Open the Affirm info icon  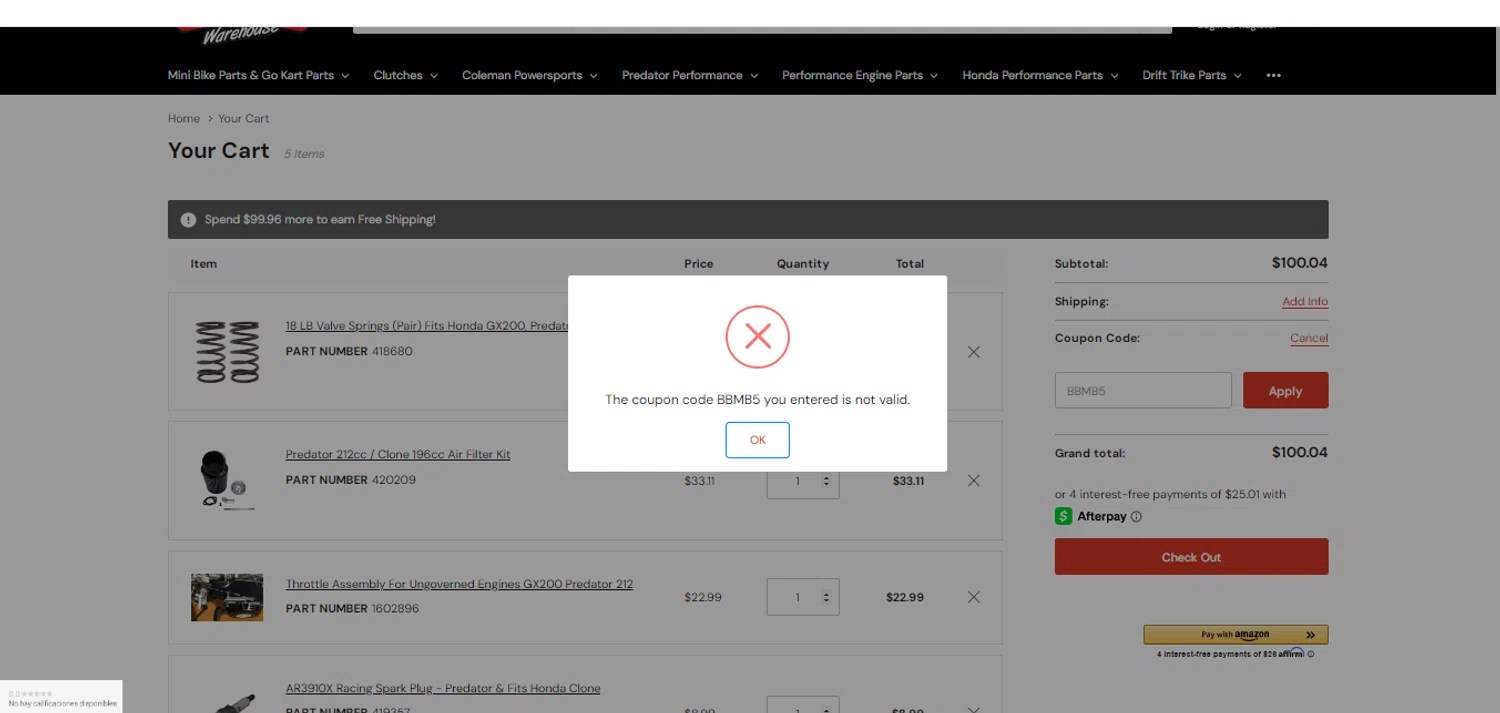1311,654
